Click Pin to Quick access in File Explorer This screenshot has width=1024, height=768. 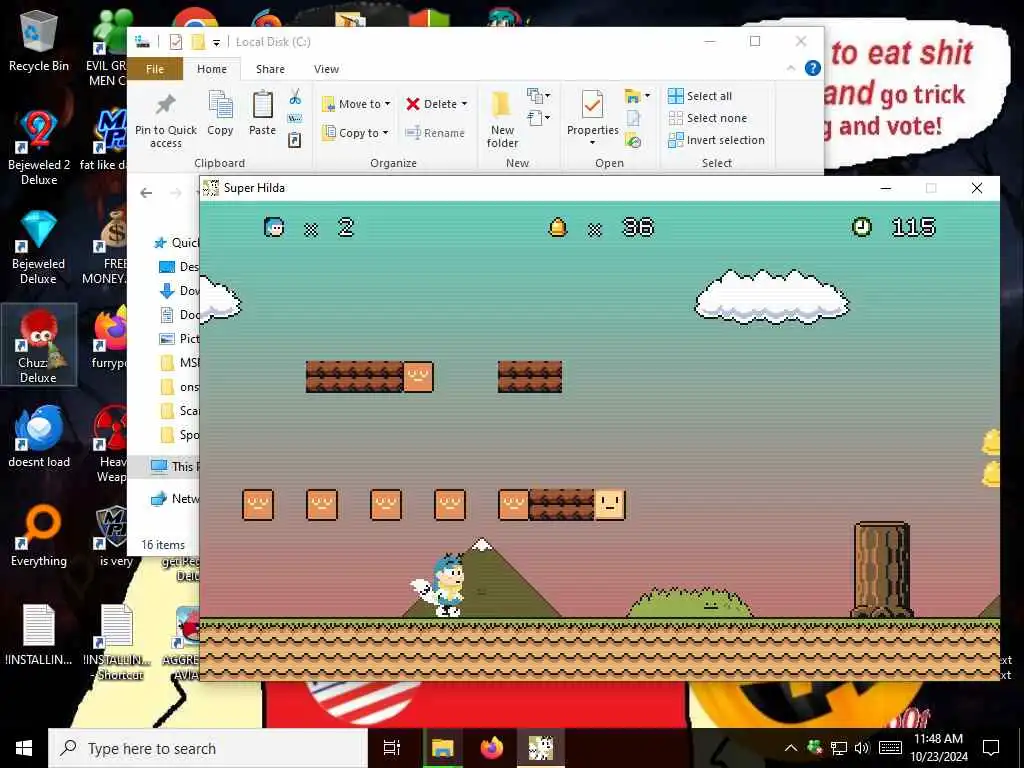(166, 121)
